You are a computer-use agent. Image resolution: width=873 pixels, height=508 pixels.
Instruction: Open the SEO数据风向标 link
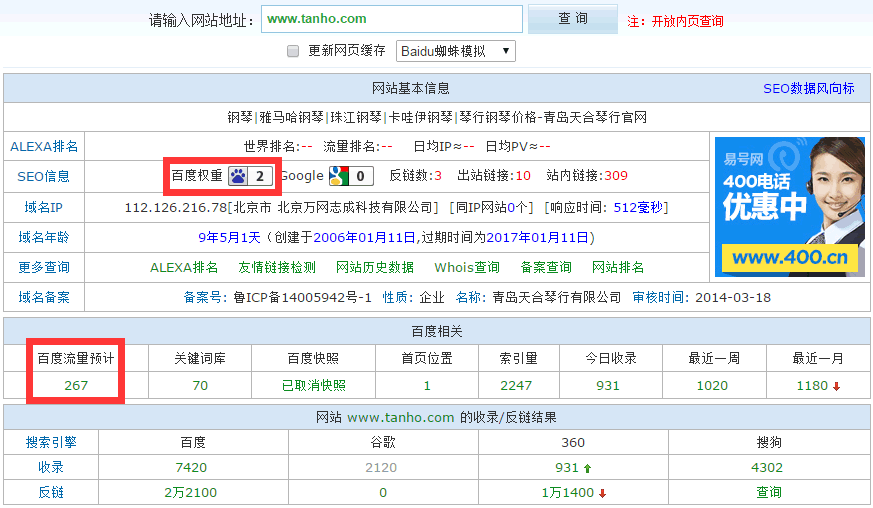tap(808, 89)
